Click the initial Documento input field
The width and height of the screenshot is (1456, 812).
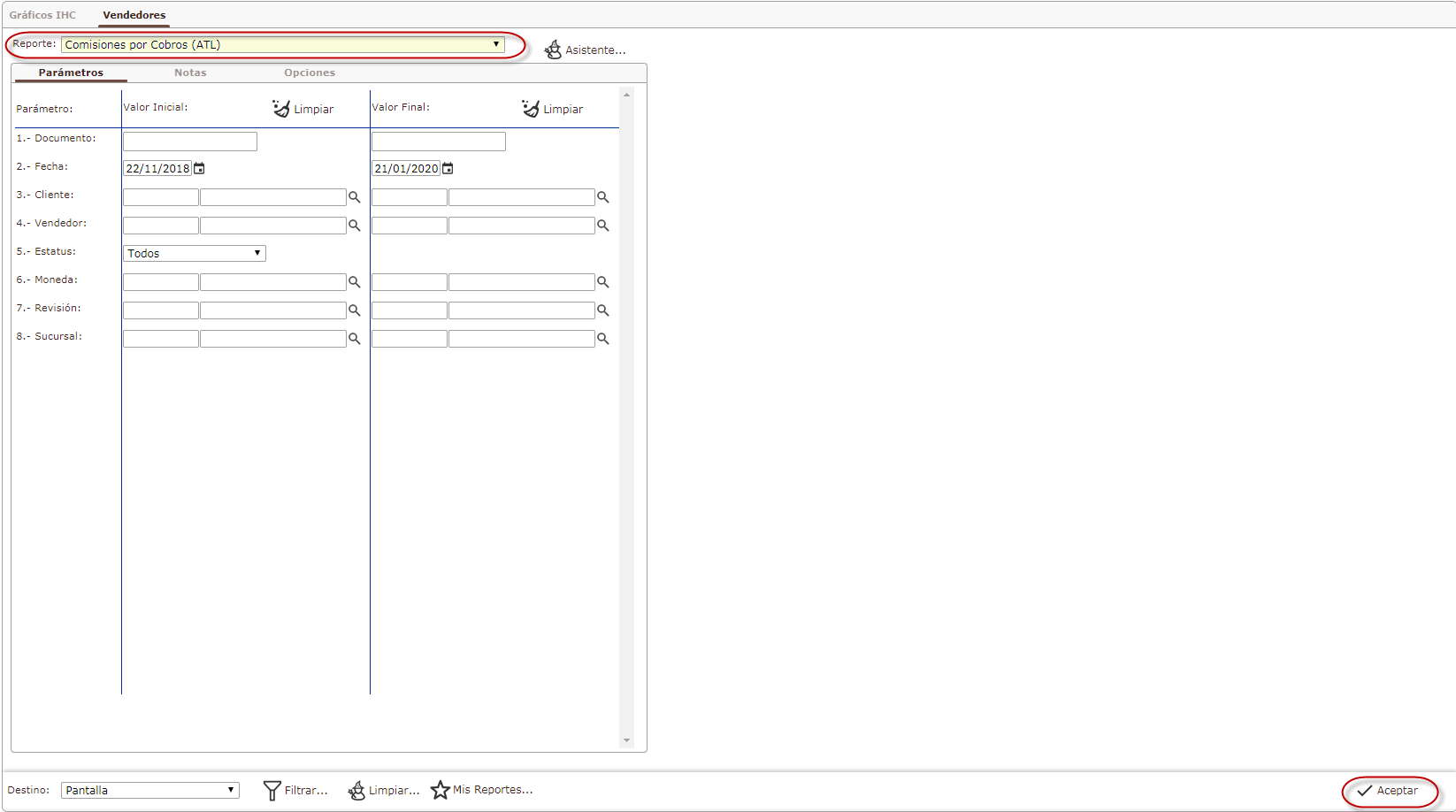point(190,142)
